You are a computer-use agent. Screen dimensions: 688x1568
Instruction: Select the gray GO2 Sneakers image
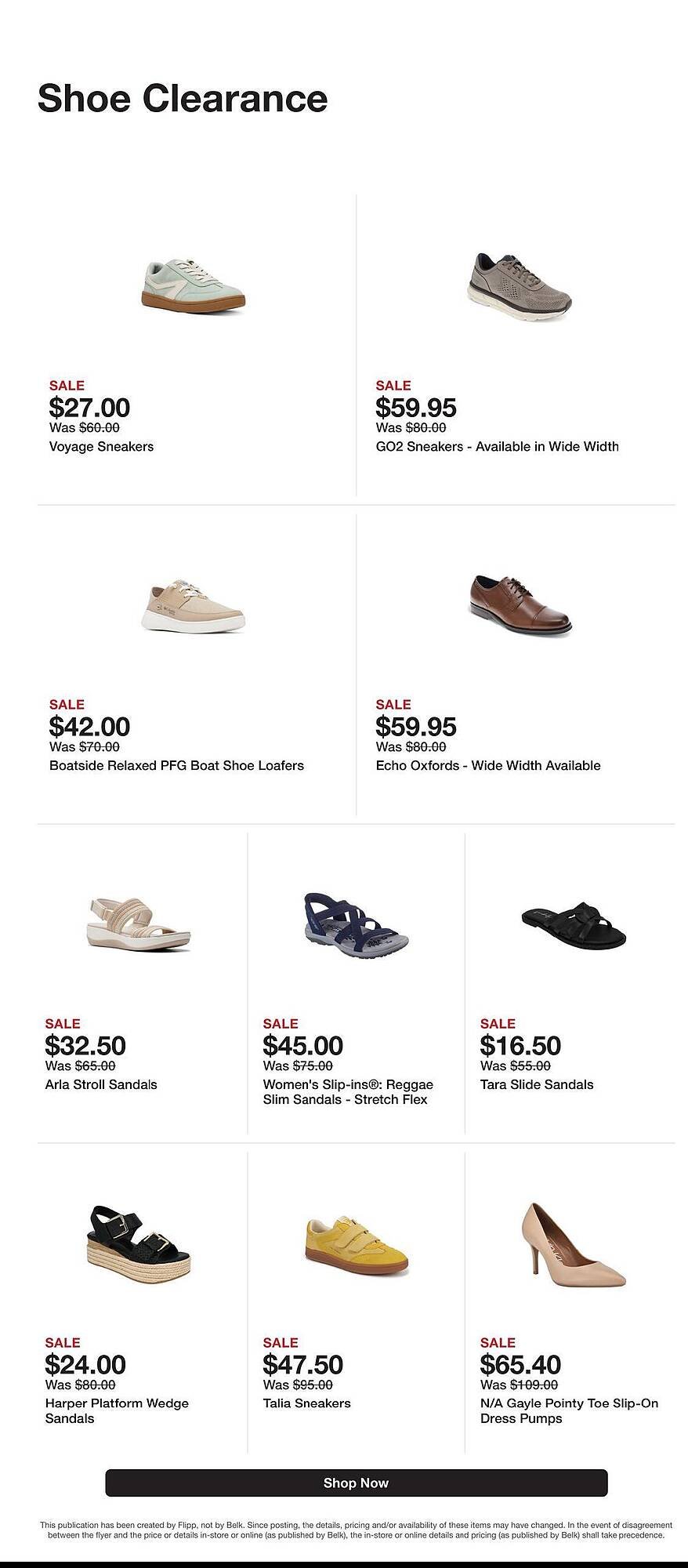click(520, 284)
